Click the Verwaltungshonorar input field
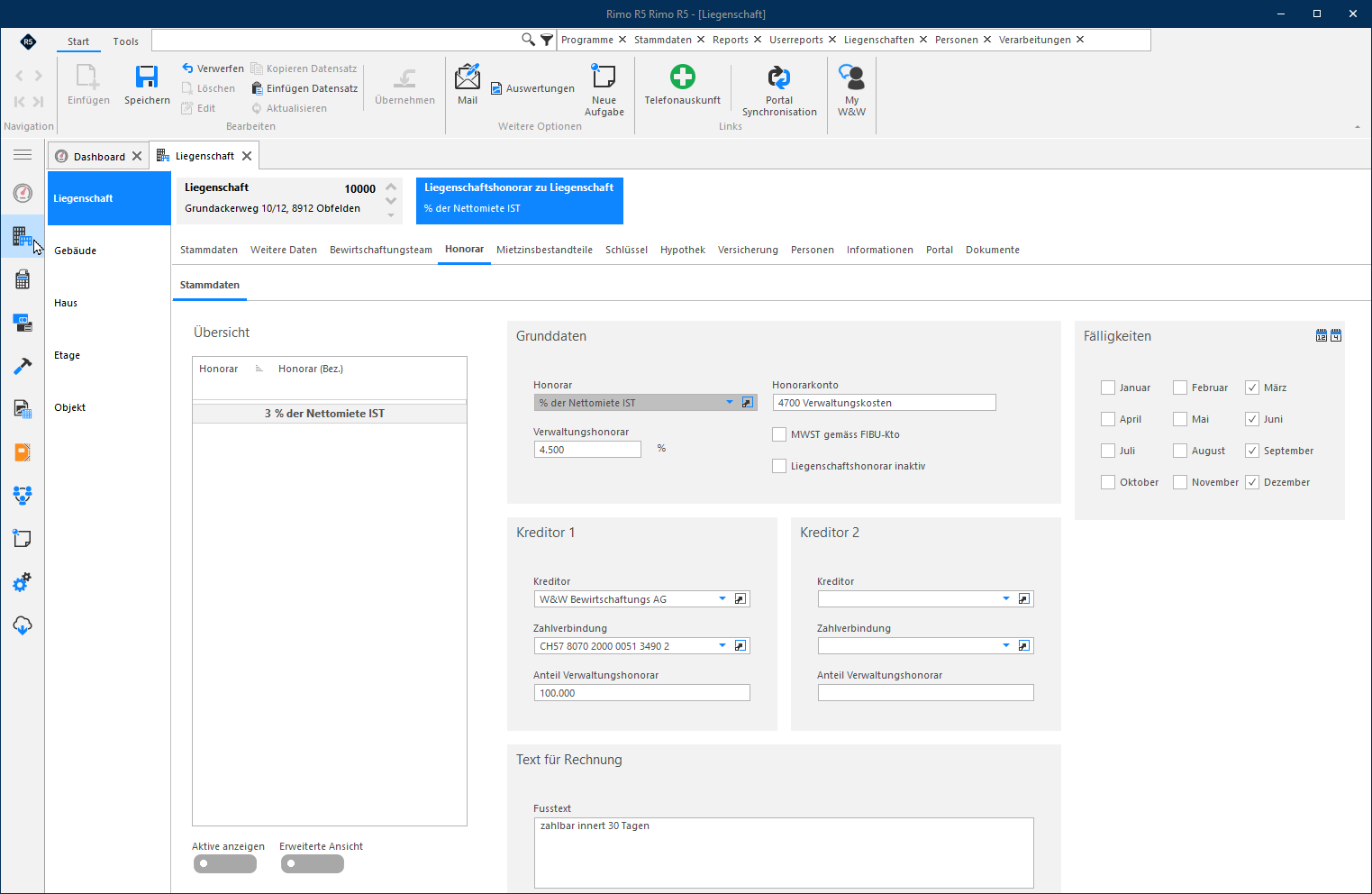Screen dimensions: 1372x894 pyautogui.click(x=587, y=450)
